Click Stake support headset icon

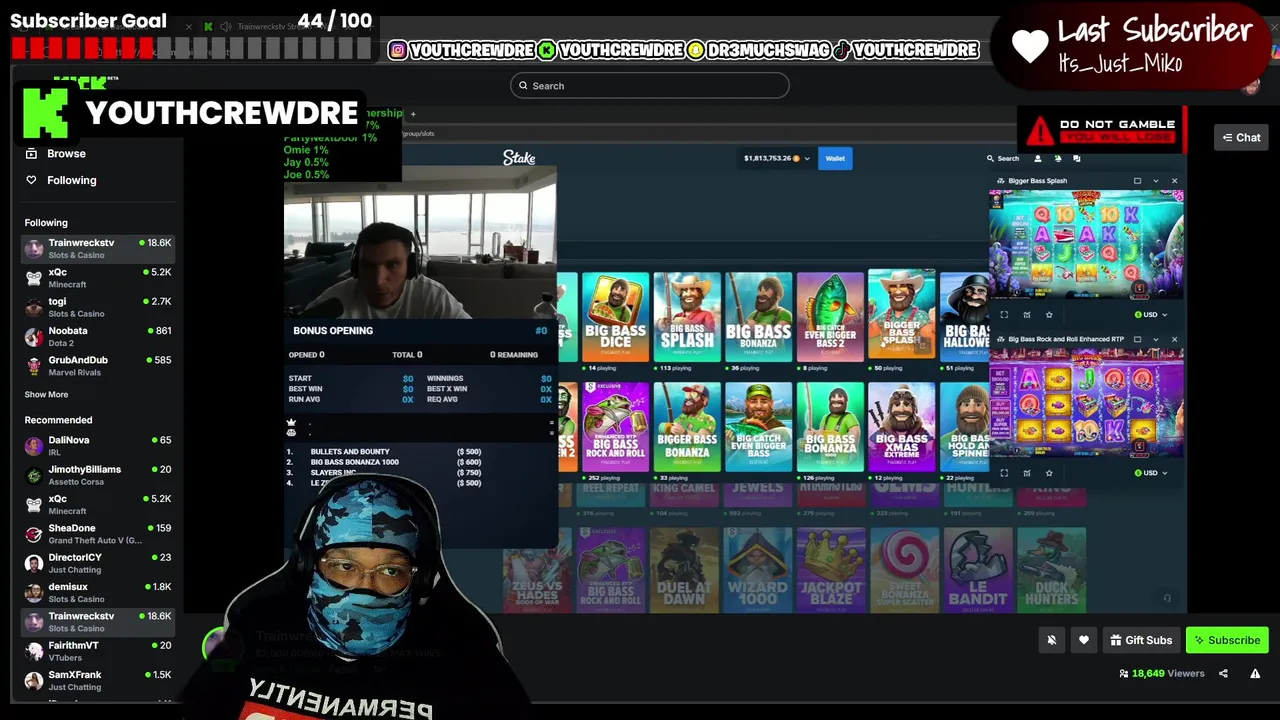(1167, 598)
